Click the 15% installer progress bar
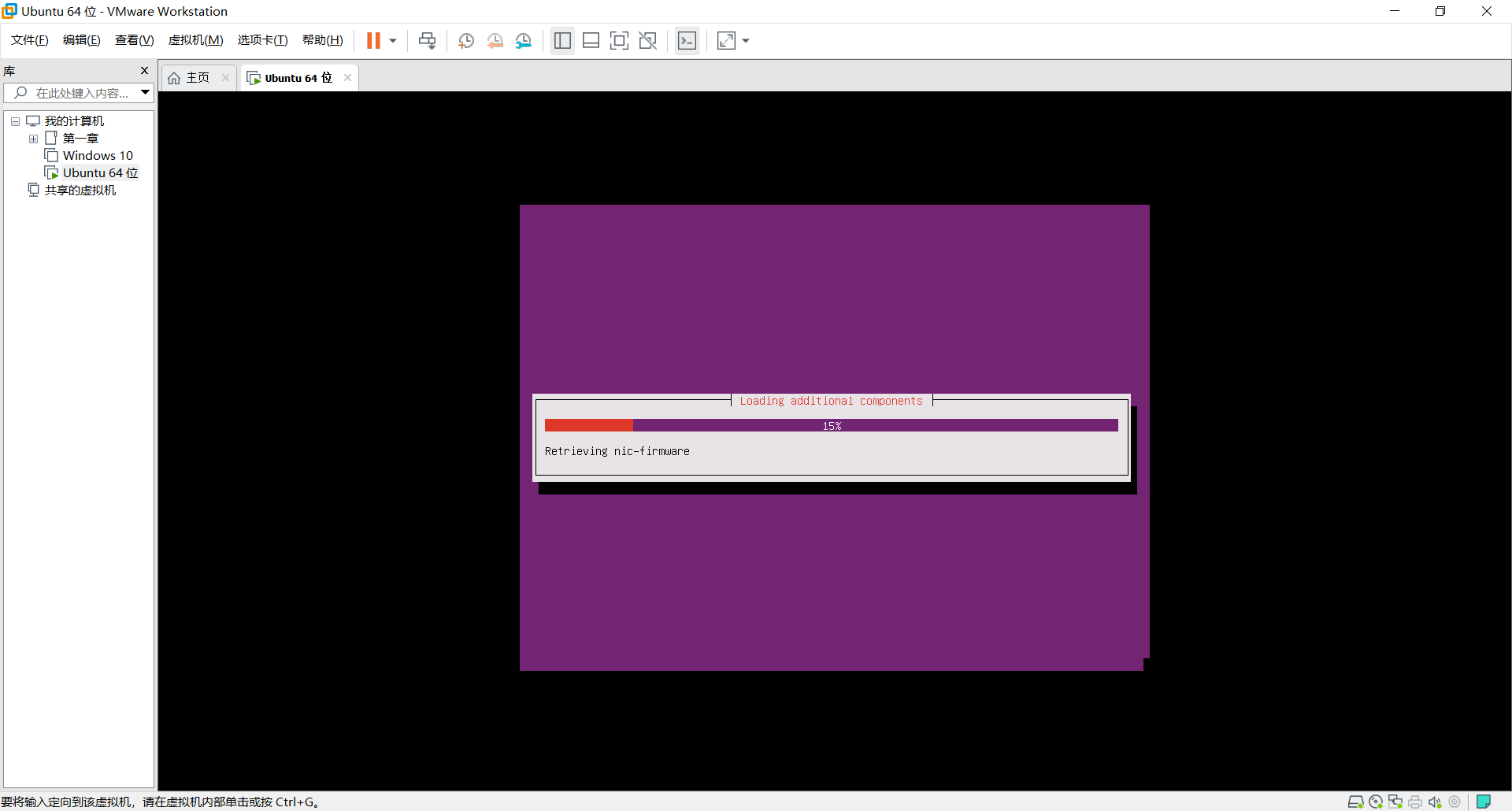The width and height of the screenshot is (1512, 811). (x=832, y=425)
